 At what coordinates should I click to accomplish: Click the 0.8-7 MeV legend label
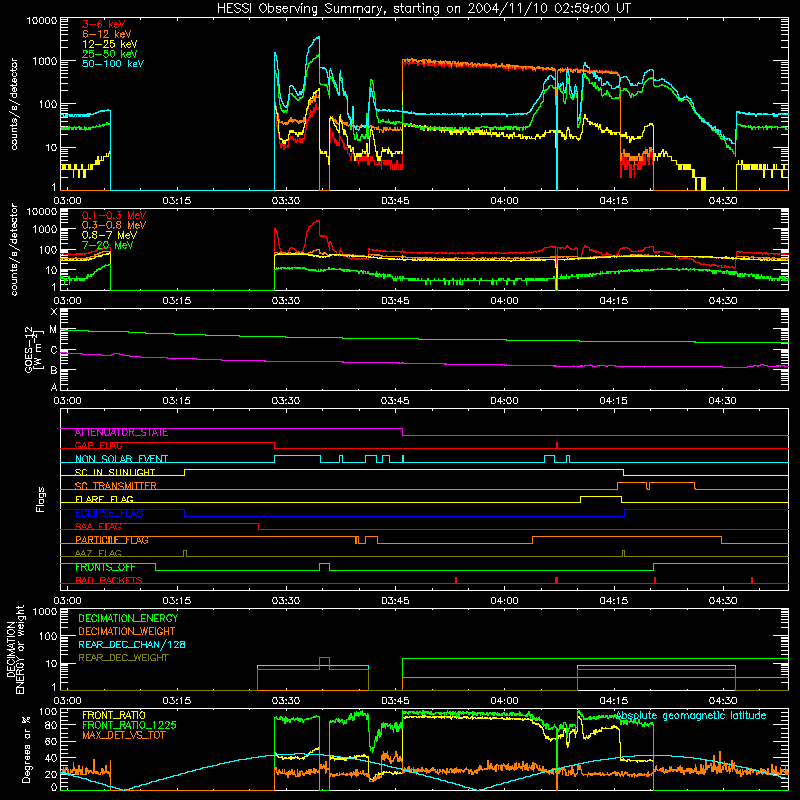[x=109, y=235]
